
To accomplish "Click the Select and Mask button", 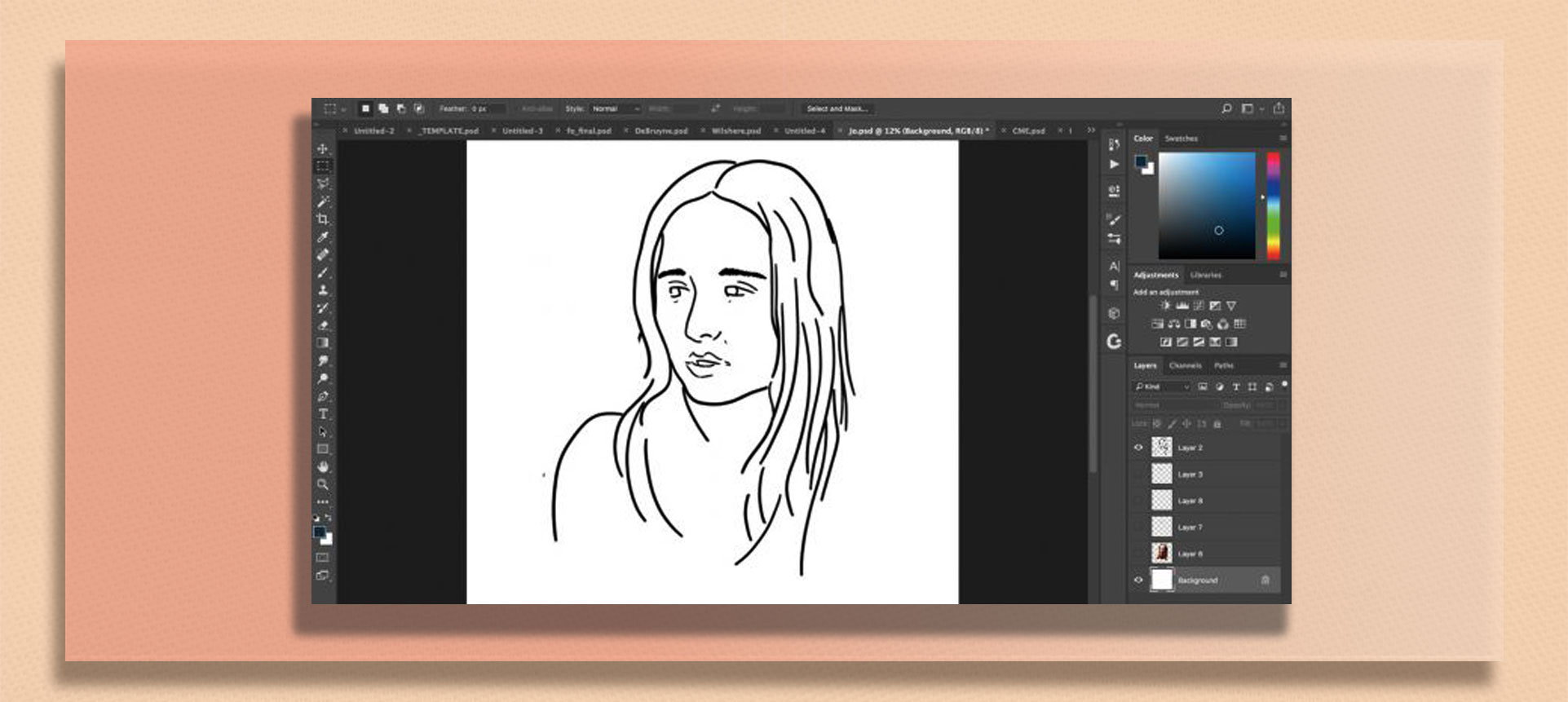I will (837, 108).
